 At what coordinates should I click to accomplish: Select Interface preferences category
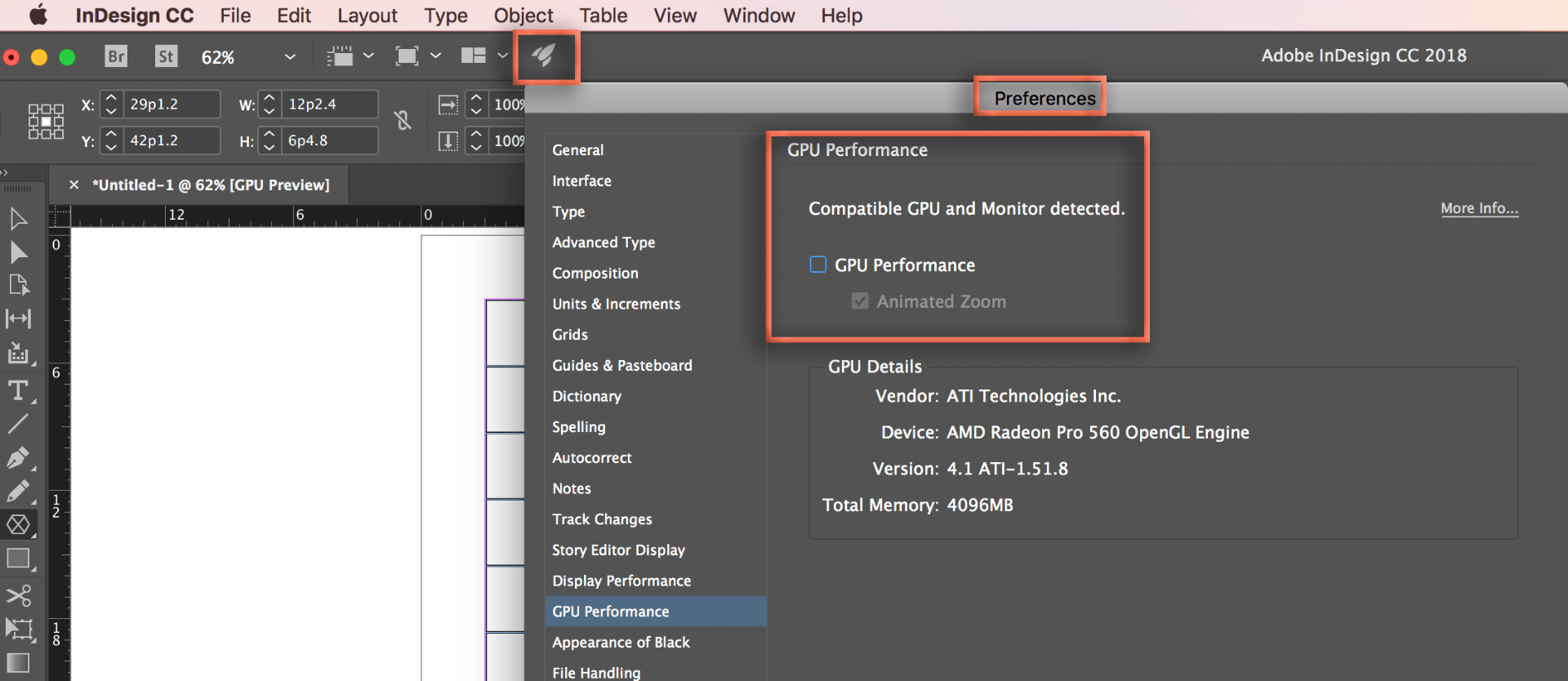(581, 181)
